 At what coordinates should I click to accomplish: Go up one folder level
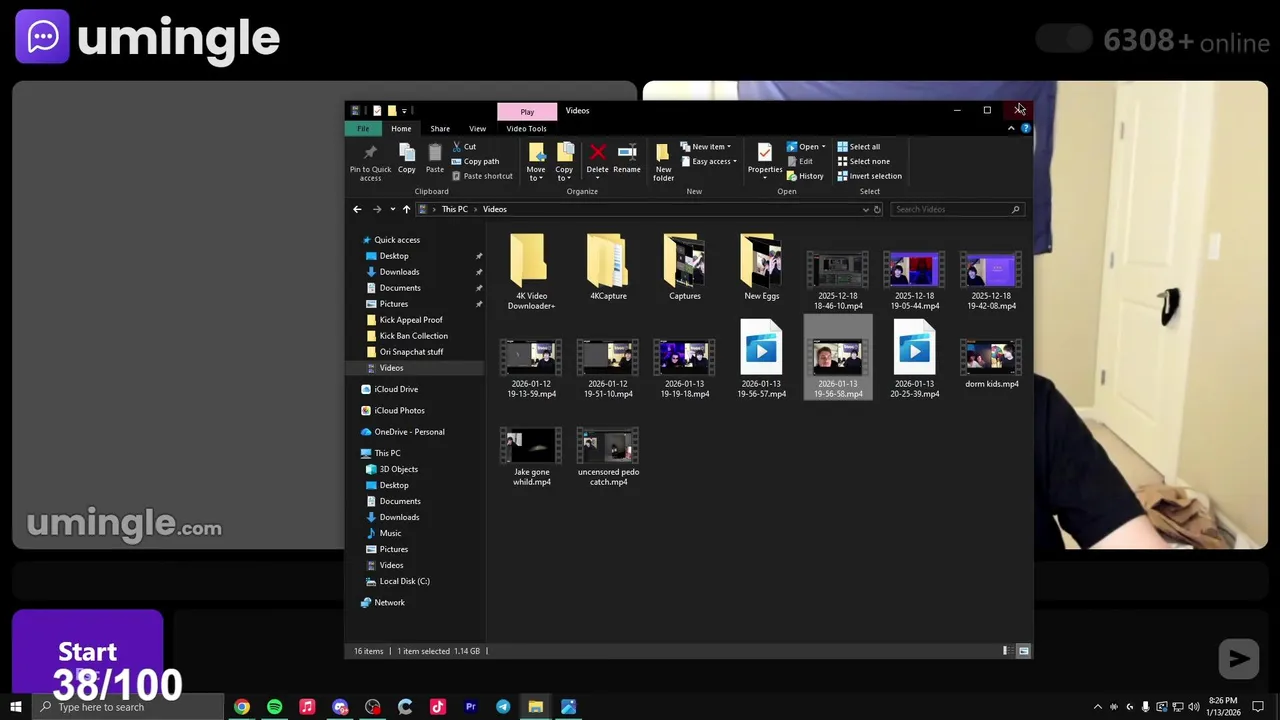click(406, 209)
